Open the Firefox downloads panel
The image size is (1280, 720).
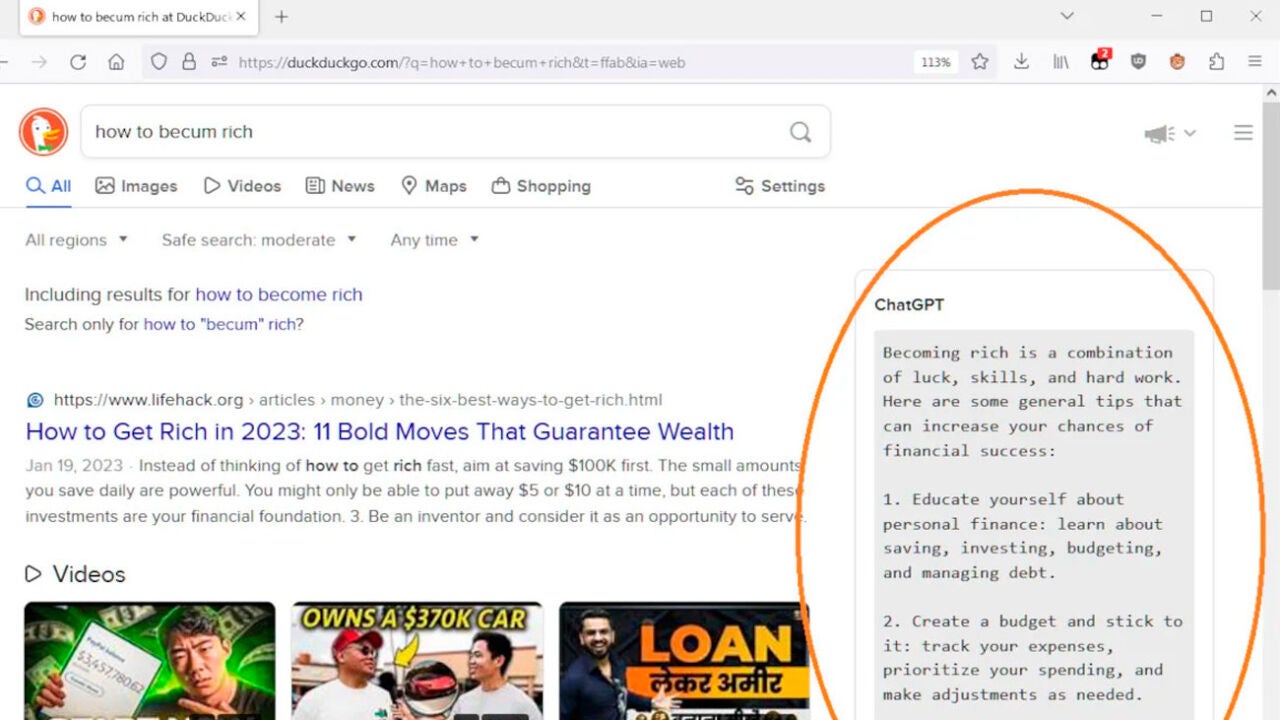(1021, 62)
